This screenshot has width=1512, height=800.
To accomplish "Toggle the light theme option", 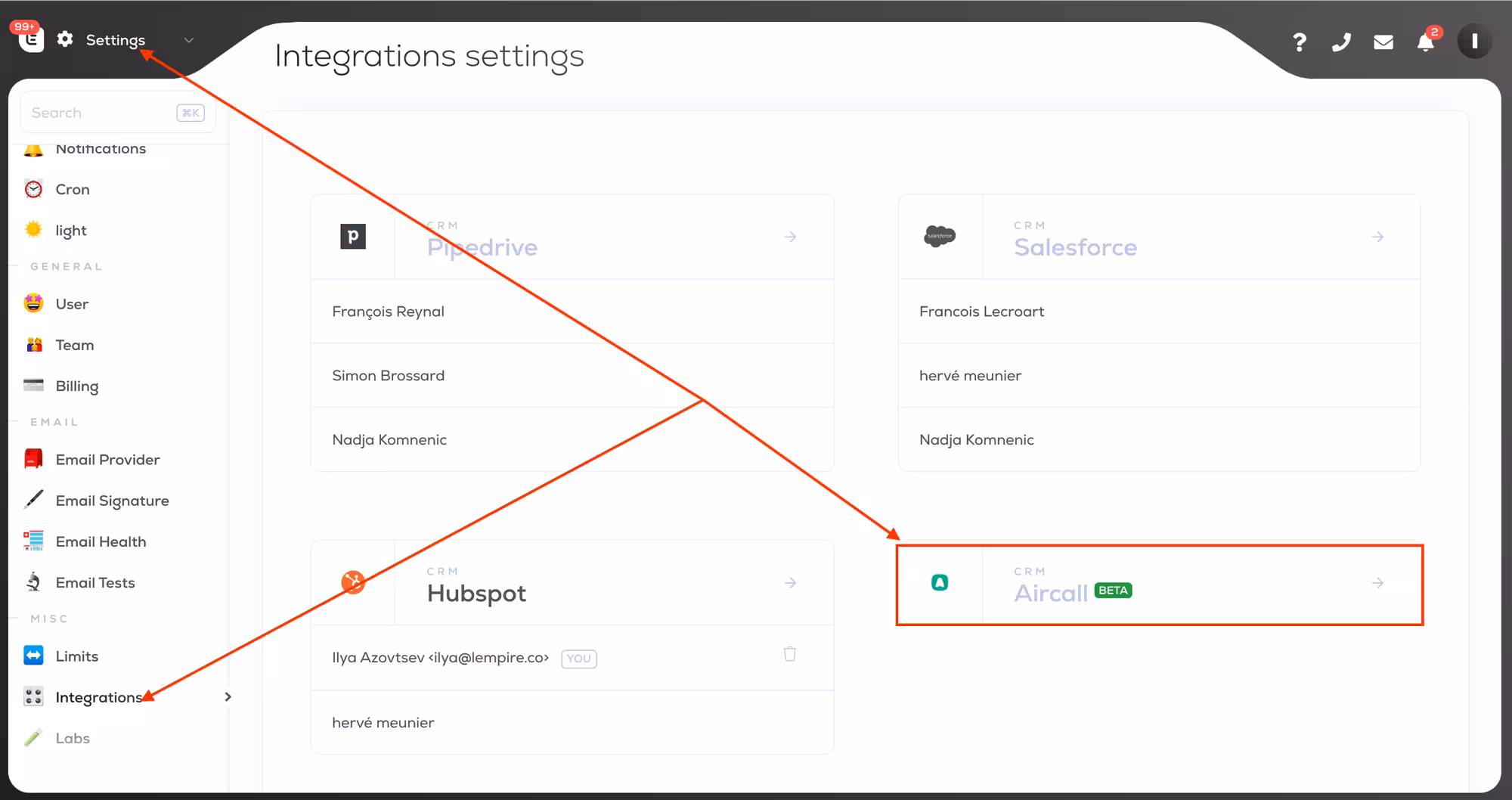I will point(70,231).
